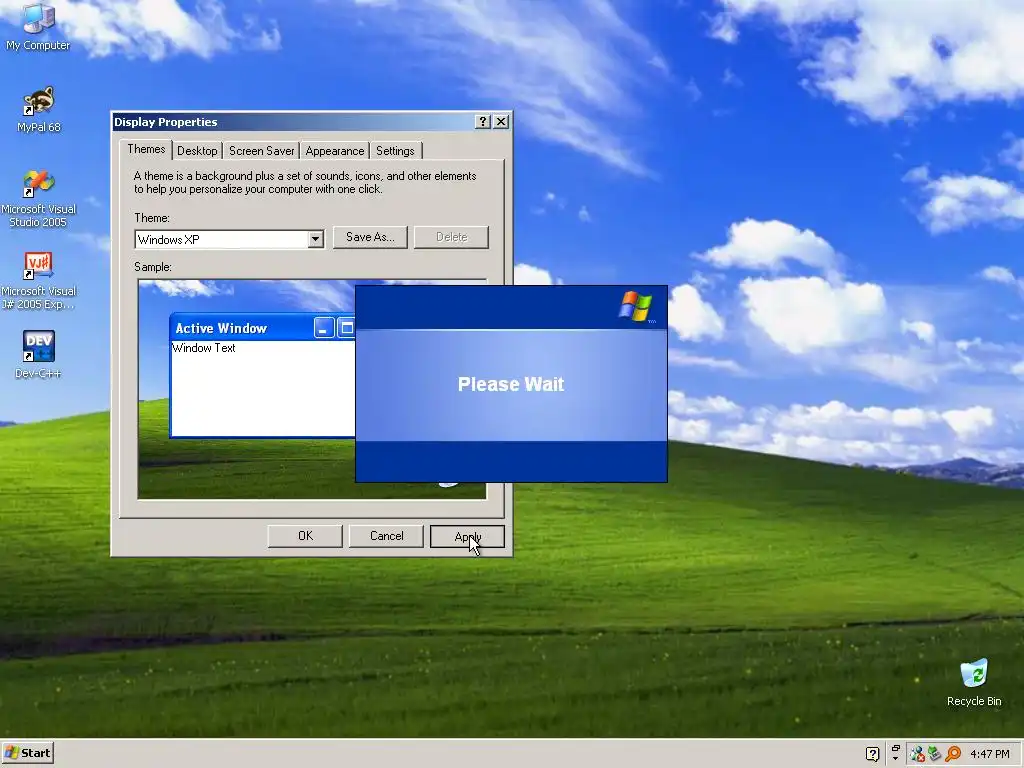The image size is (1024, 768).
Task: Open the Start menu
Action: [27, 753]
